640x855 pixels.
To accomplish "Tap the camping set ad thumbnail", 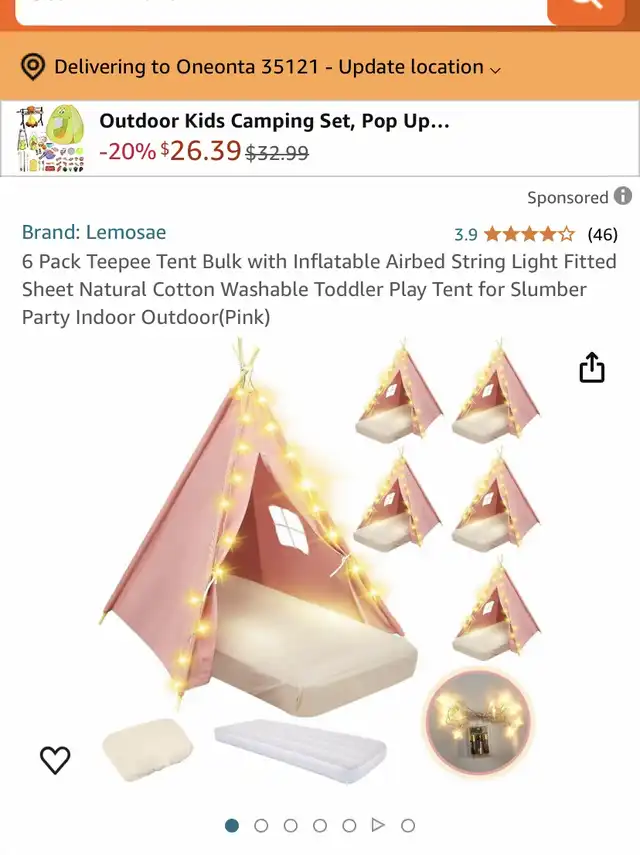I will point(51,139).
